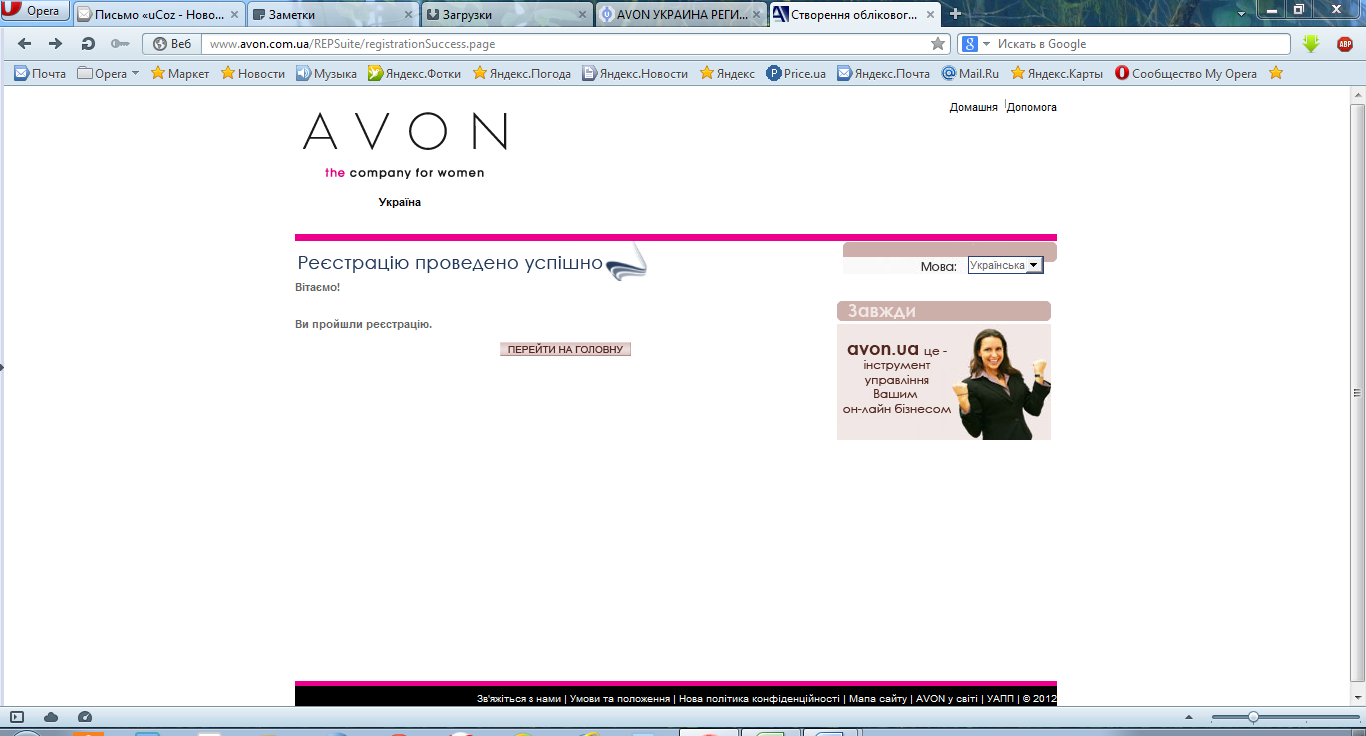Open the Сообщество My Opera bookmark
The height and width of the screenshot is (736, 1366).
pos(1186,73)
